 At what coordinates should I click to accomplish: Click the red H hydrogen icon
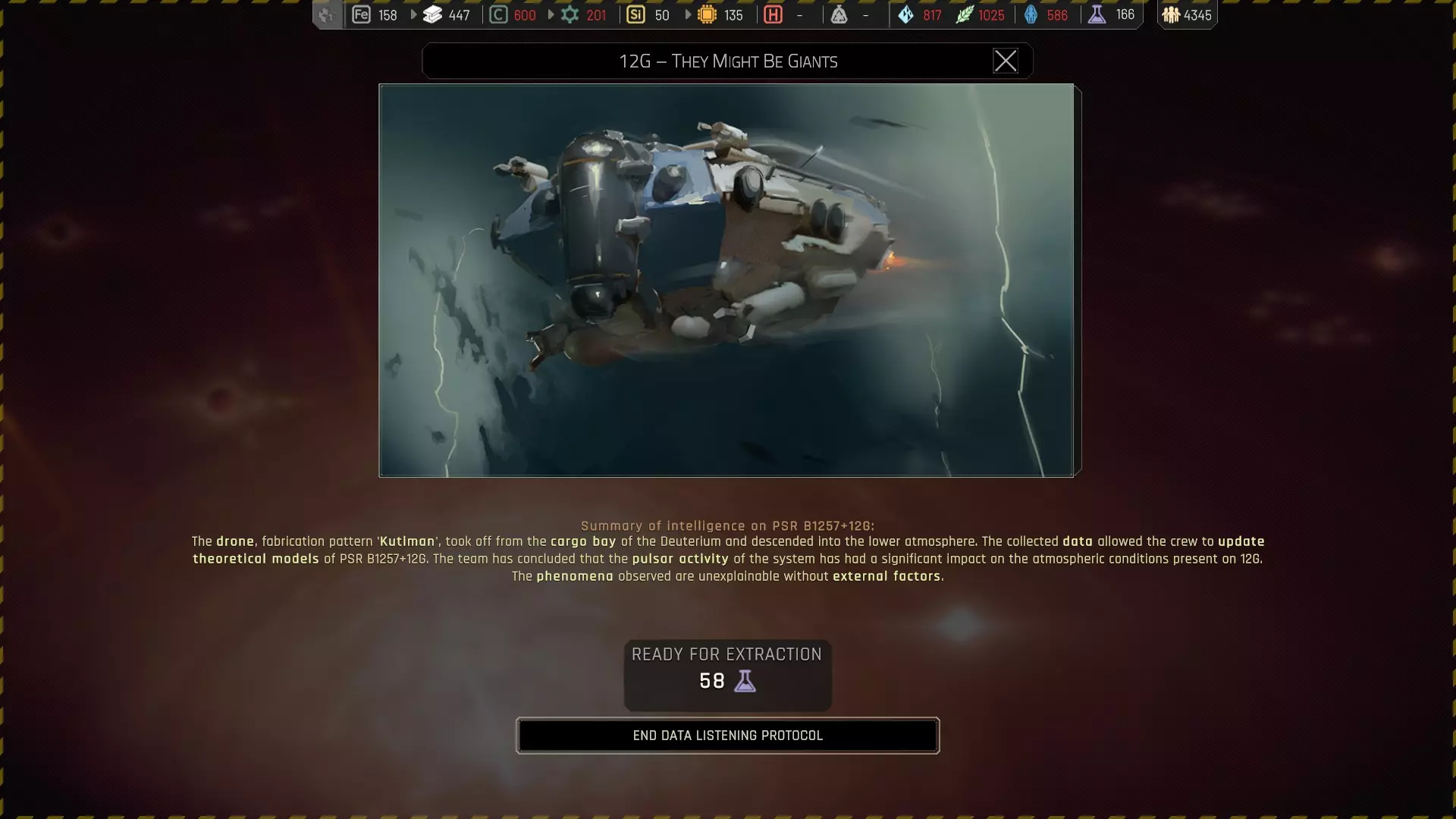773,14
